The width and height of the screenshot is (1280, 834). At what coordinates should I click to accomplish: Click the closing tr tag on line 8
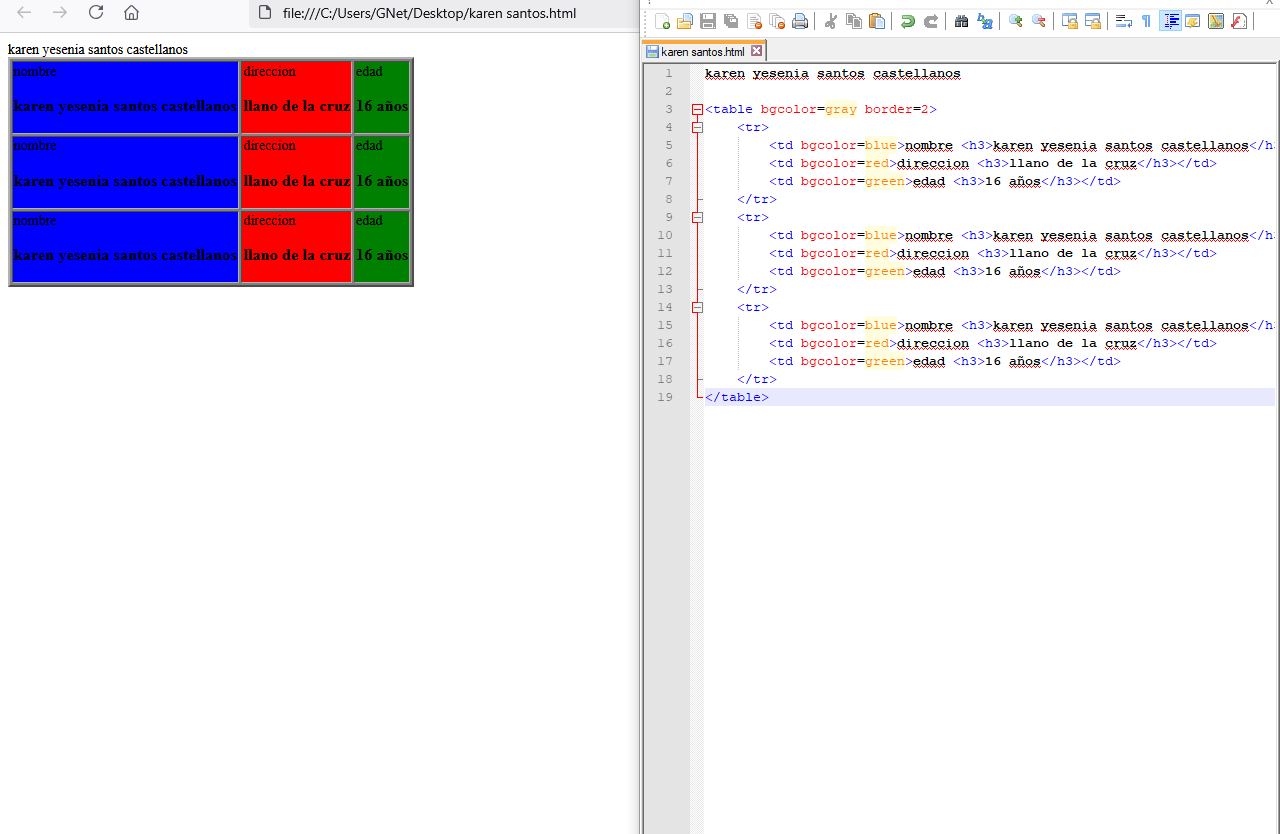(757, 199)
